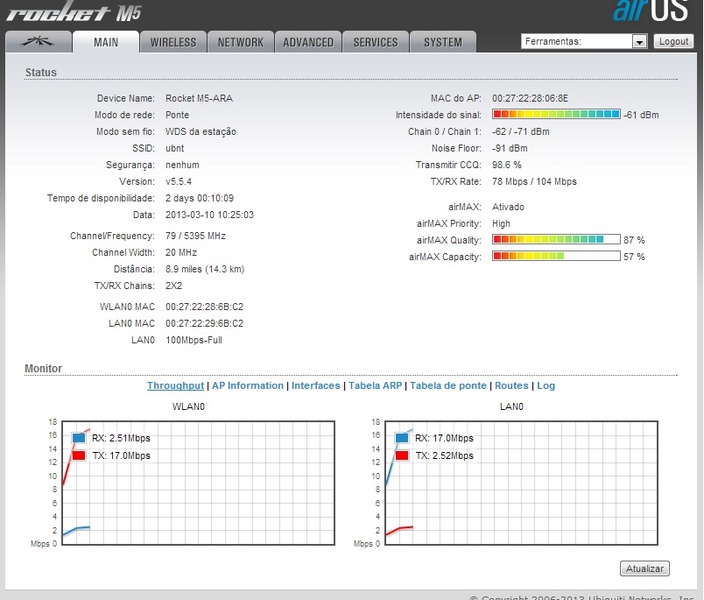Click the uptime 2 days 00:10:09
Image resolution: width=704 pixels, height=600 pixels.
pos(199,198)
